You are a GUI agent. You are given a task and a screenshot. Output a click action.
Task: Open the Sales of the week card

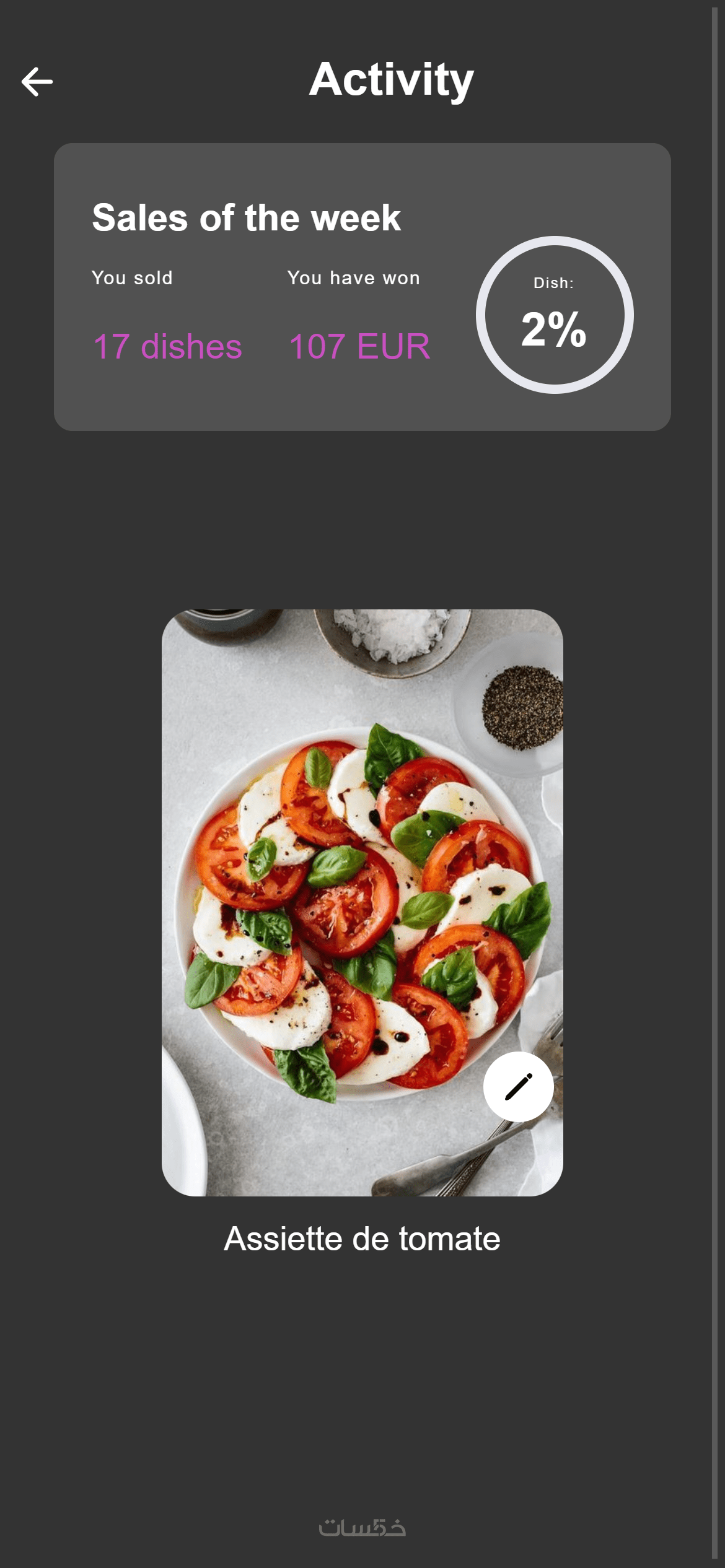pos(362,287)
